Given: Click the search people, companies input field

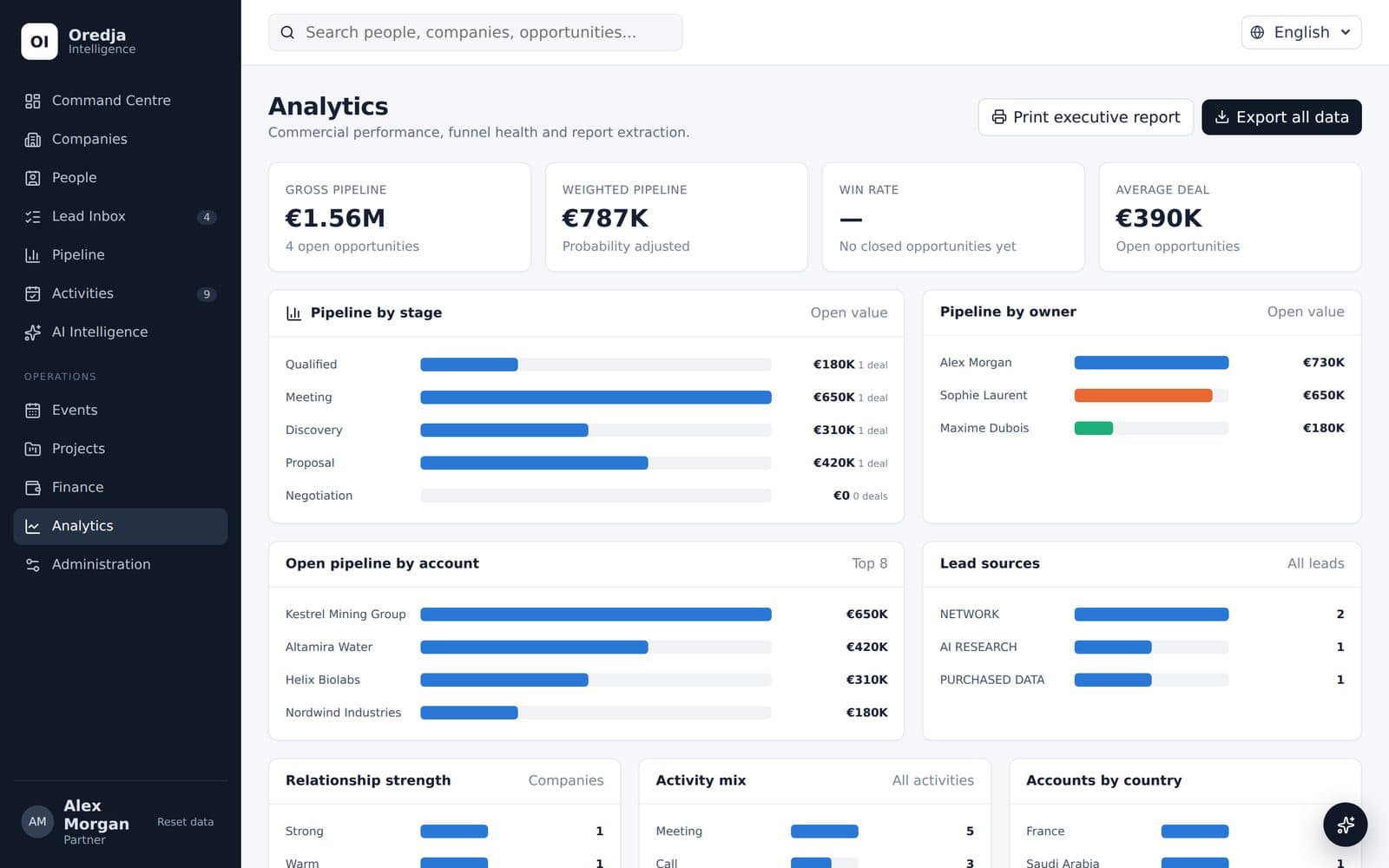Looking at the screenshot, I should [475, 32].
